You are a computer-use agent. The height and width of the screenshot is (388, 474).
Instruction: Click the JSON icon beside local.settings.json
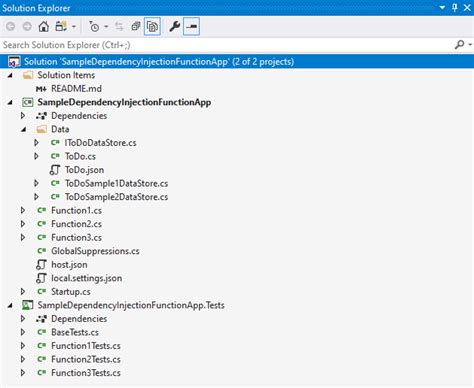(41, 278)
